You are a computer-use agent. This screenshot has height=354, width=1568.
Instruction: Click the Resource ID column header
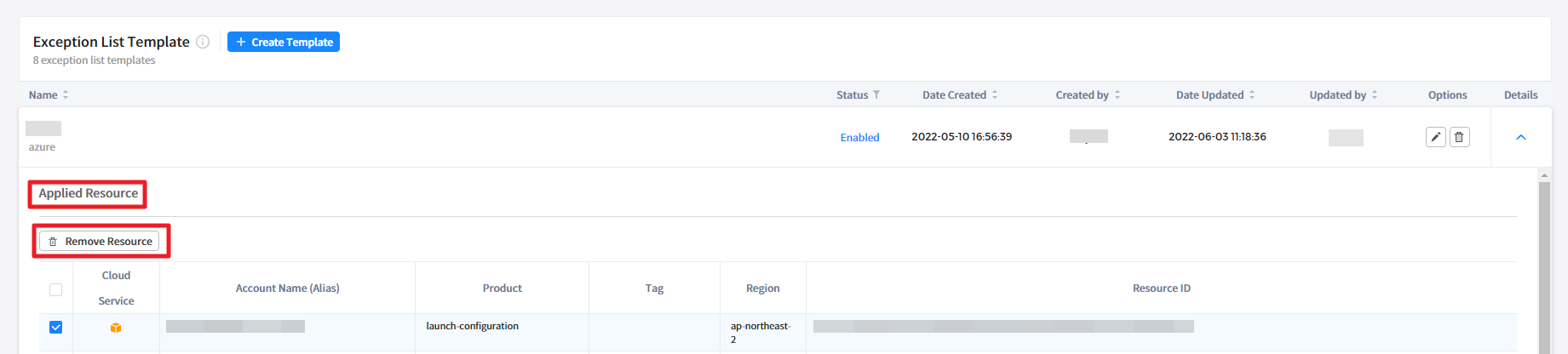coord(1161,288)
